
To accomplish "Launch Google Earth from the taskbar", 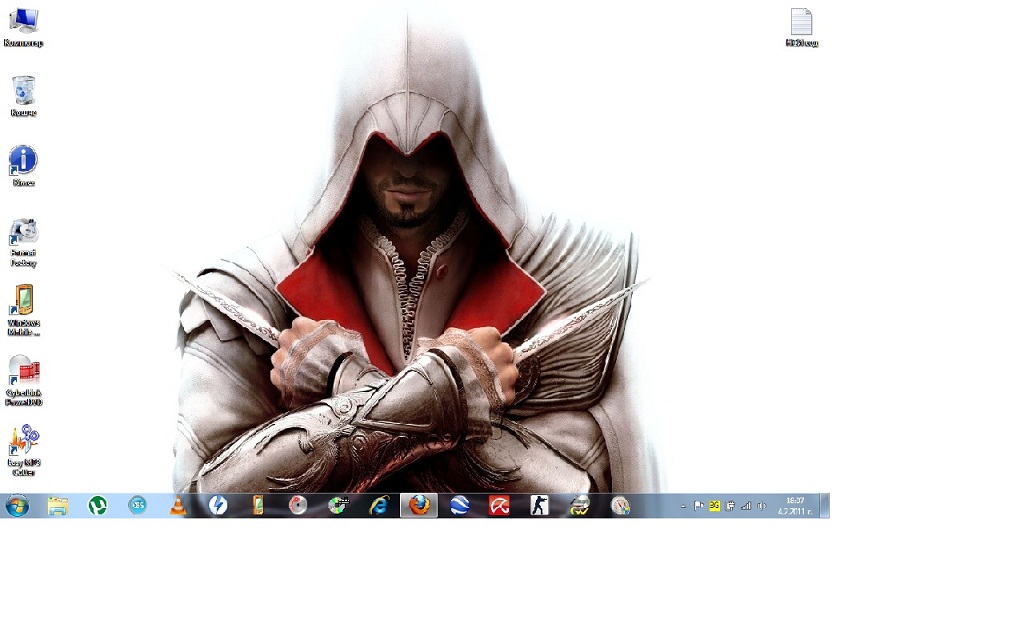I will point(459,506).
